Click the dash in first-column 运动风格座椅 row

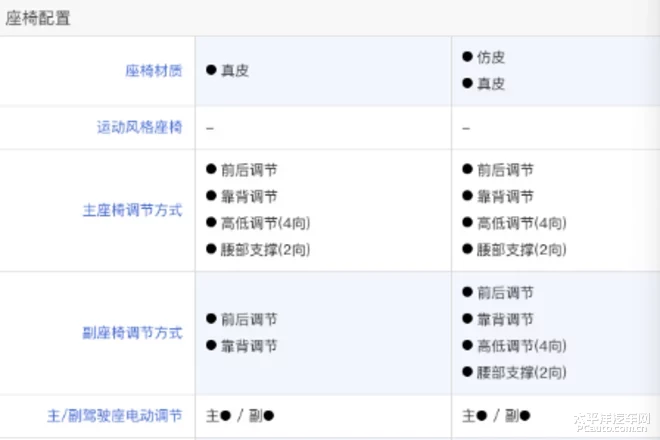point(210,128)
